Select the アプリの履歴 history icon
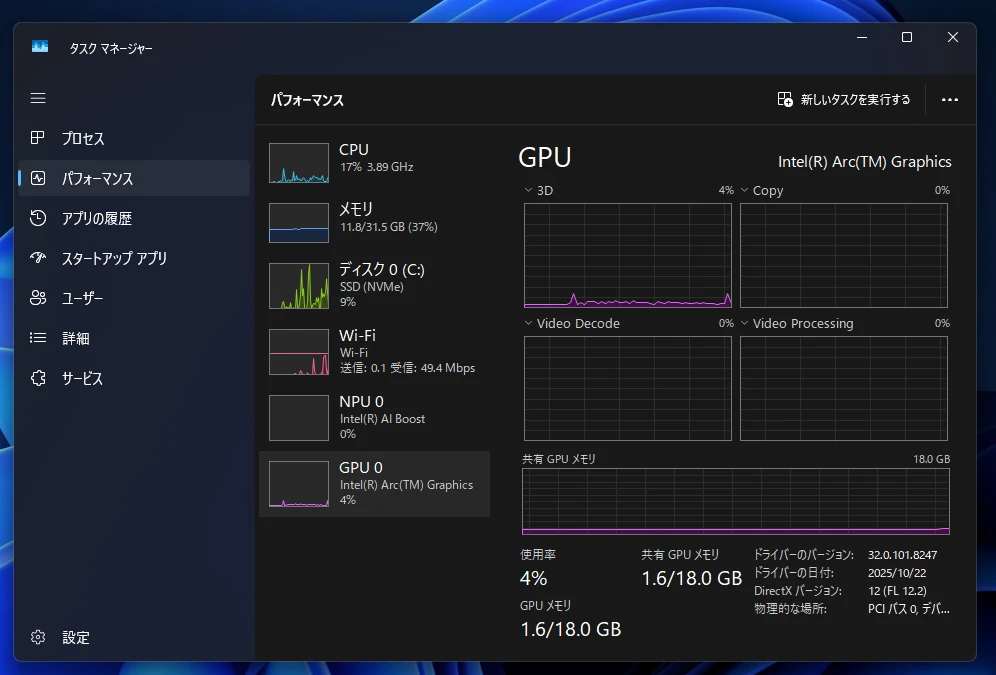 point(38,218)
